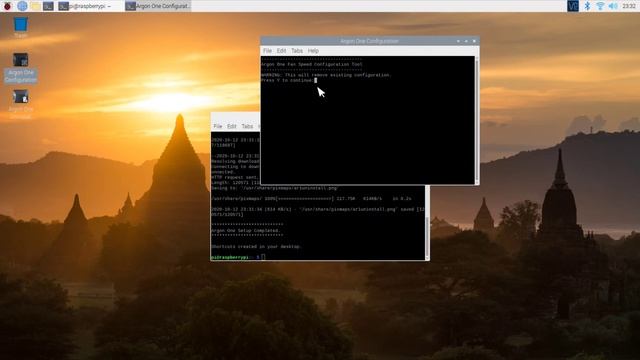
Task: Select the Argon One Uninstall desktop shortcut
Action: pos(20,104)
